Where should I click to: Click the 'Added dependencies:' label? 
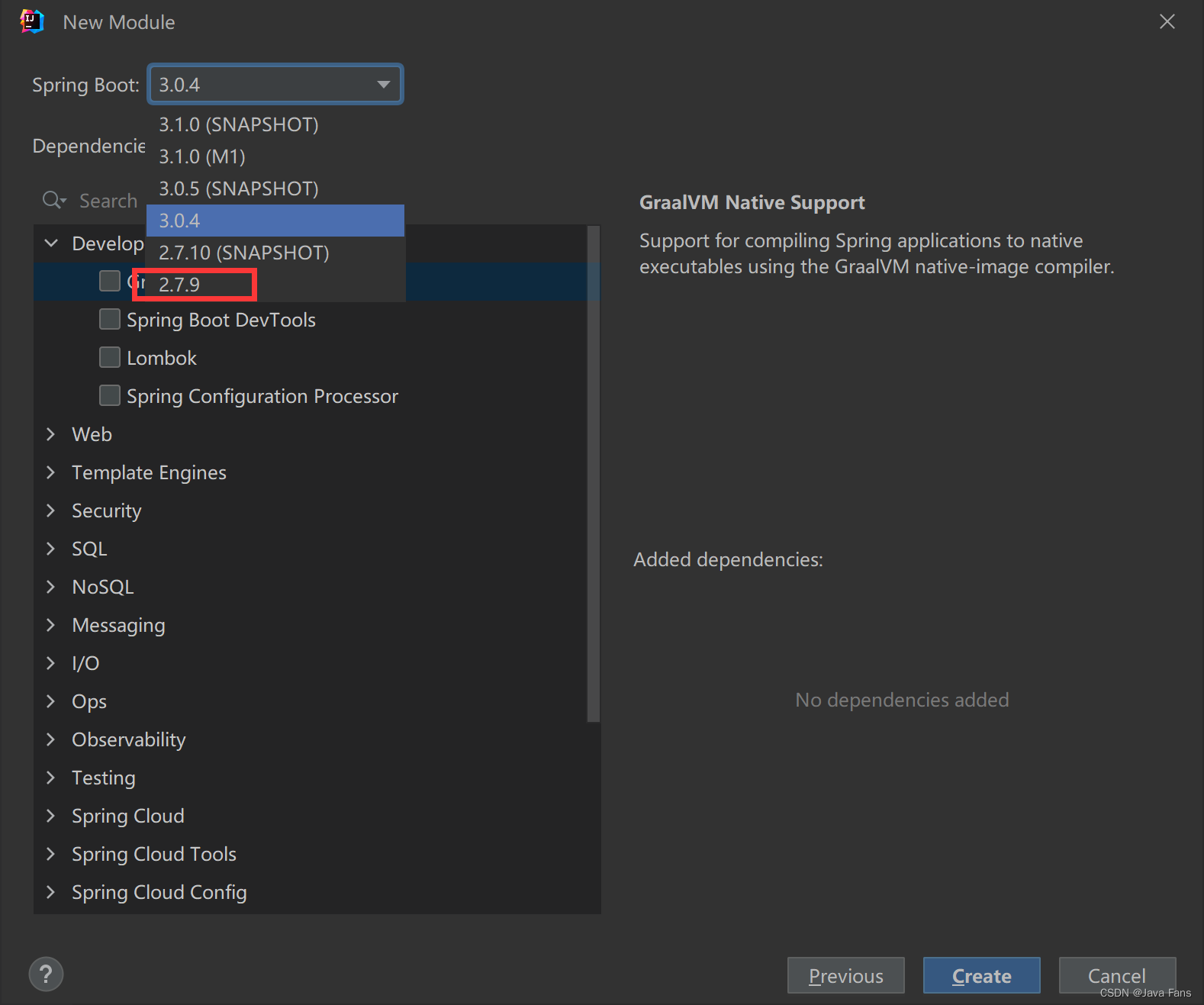[728, 559]
